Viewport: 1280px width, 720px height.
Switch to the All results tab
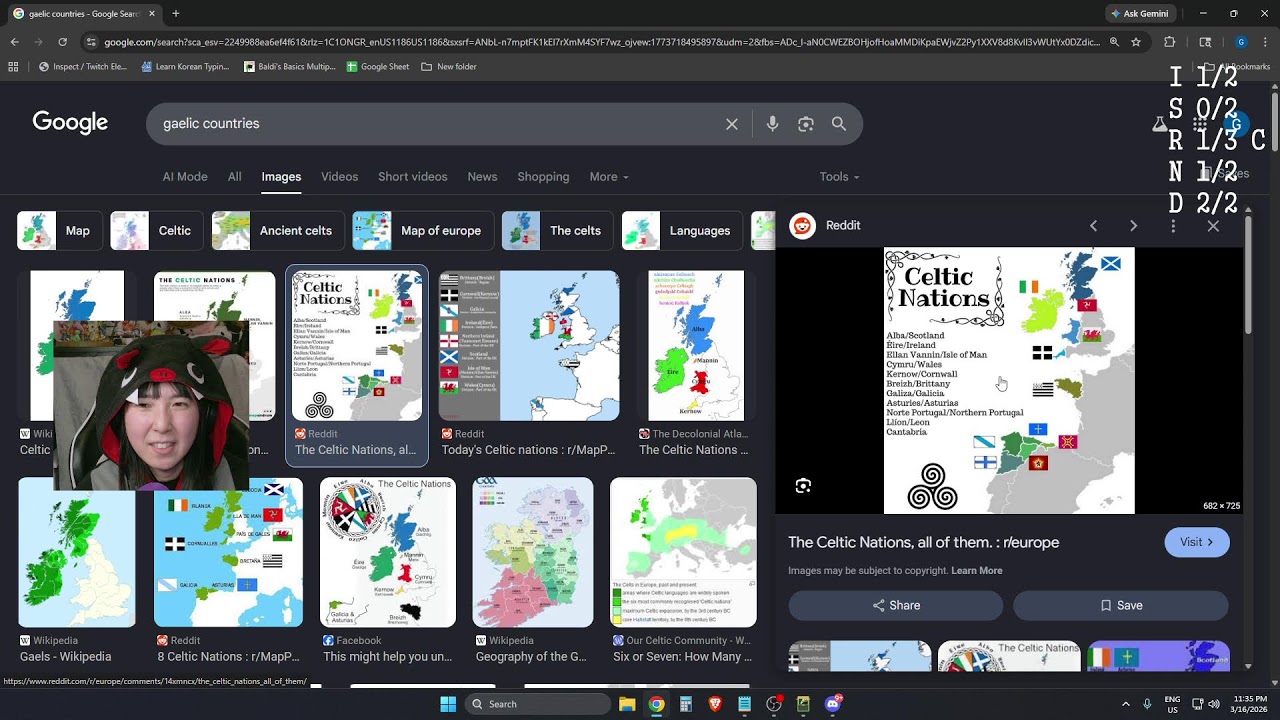234,177
